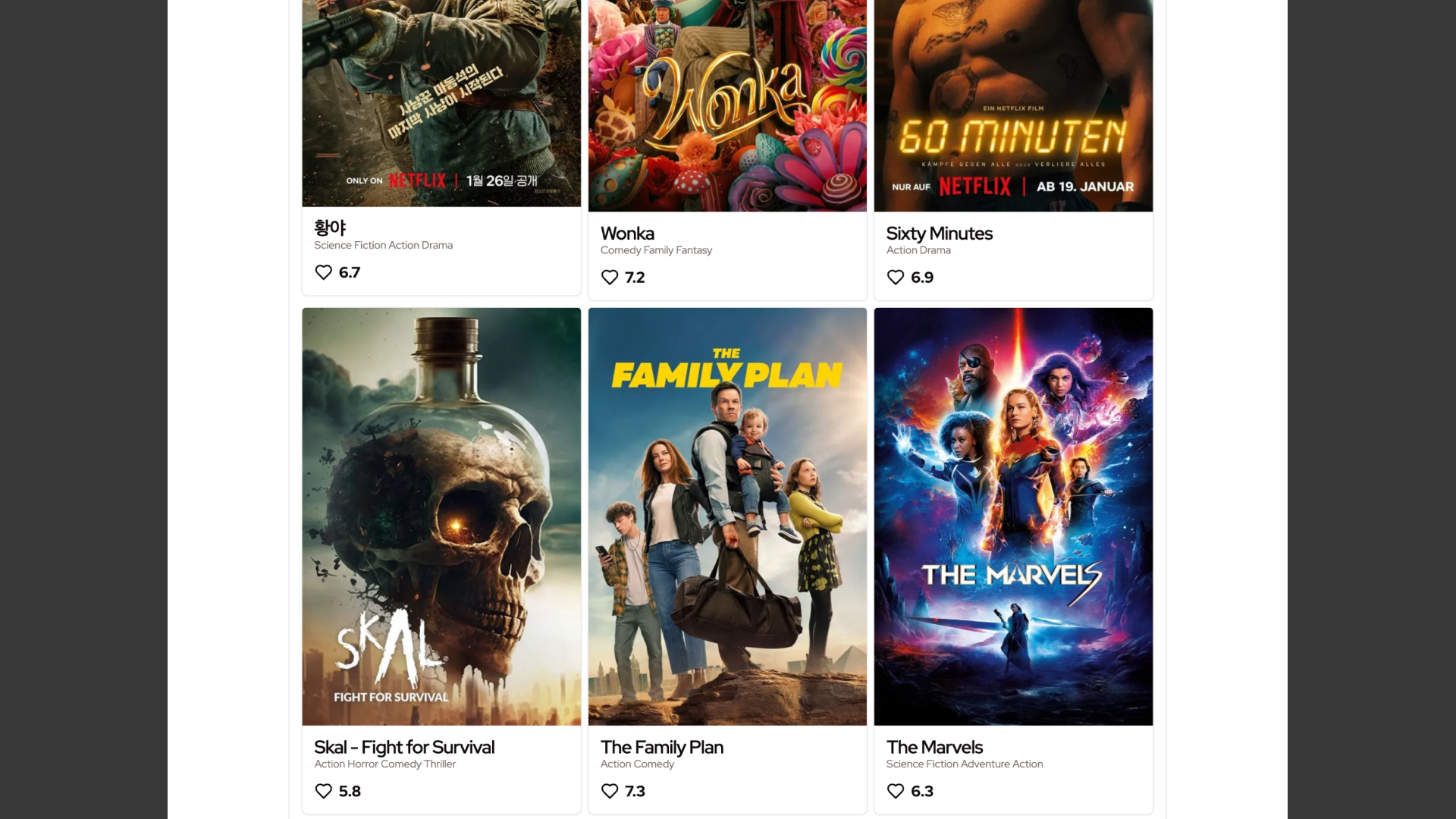Favorite The Marvels via heart icon
Screen dimensions: 1456x819
pyautogui.click(x=896, y=791)
